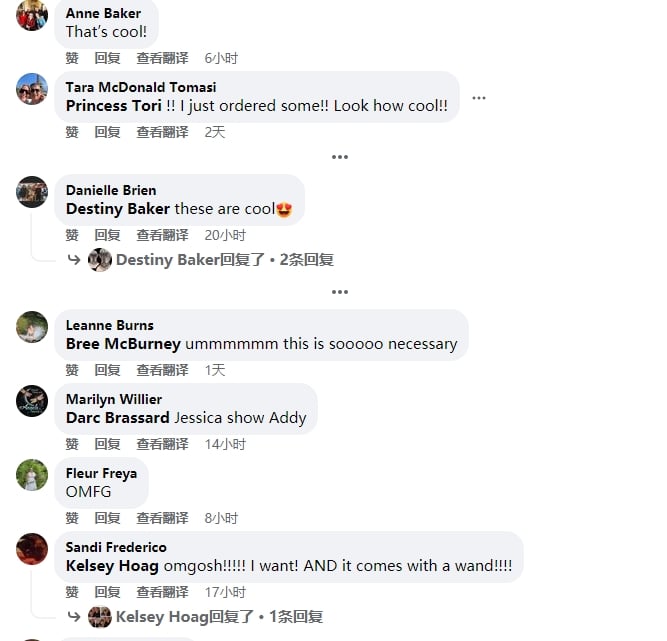Open Fleur Freya's avatar
Viewport: 667px width, 641px height.
click(x=32, y=475)
